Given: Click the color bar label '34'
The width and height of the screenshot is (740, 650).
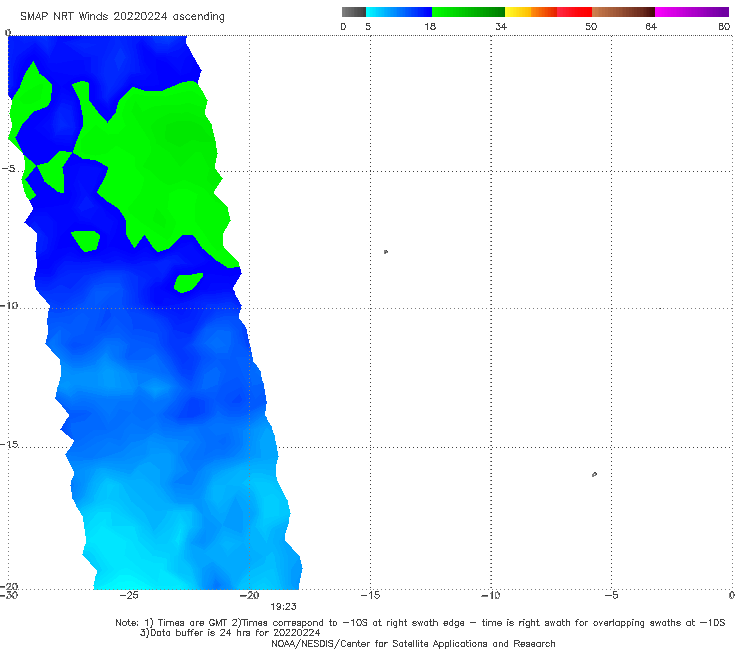Looking at the screenshot, I should click(501, 26).
